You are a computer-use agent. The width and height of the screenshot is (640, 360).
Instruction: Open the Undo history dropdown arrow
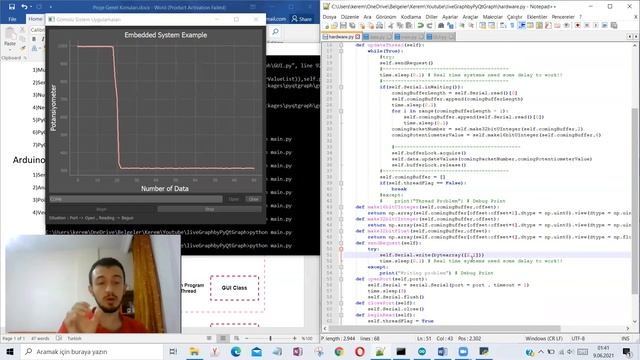[31, 7]
